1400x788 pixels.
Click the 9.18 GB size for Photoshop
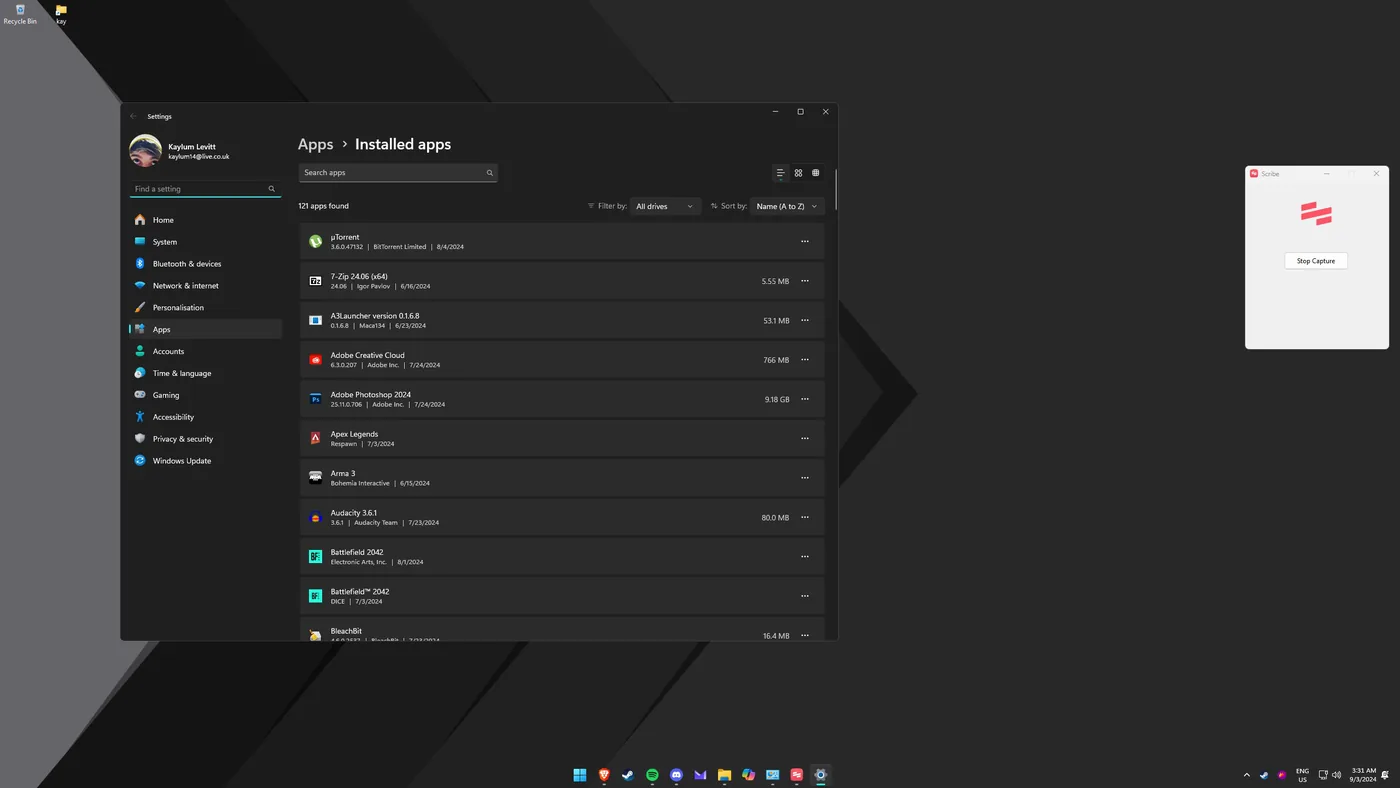(777, 399)
